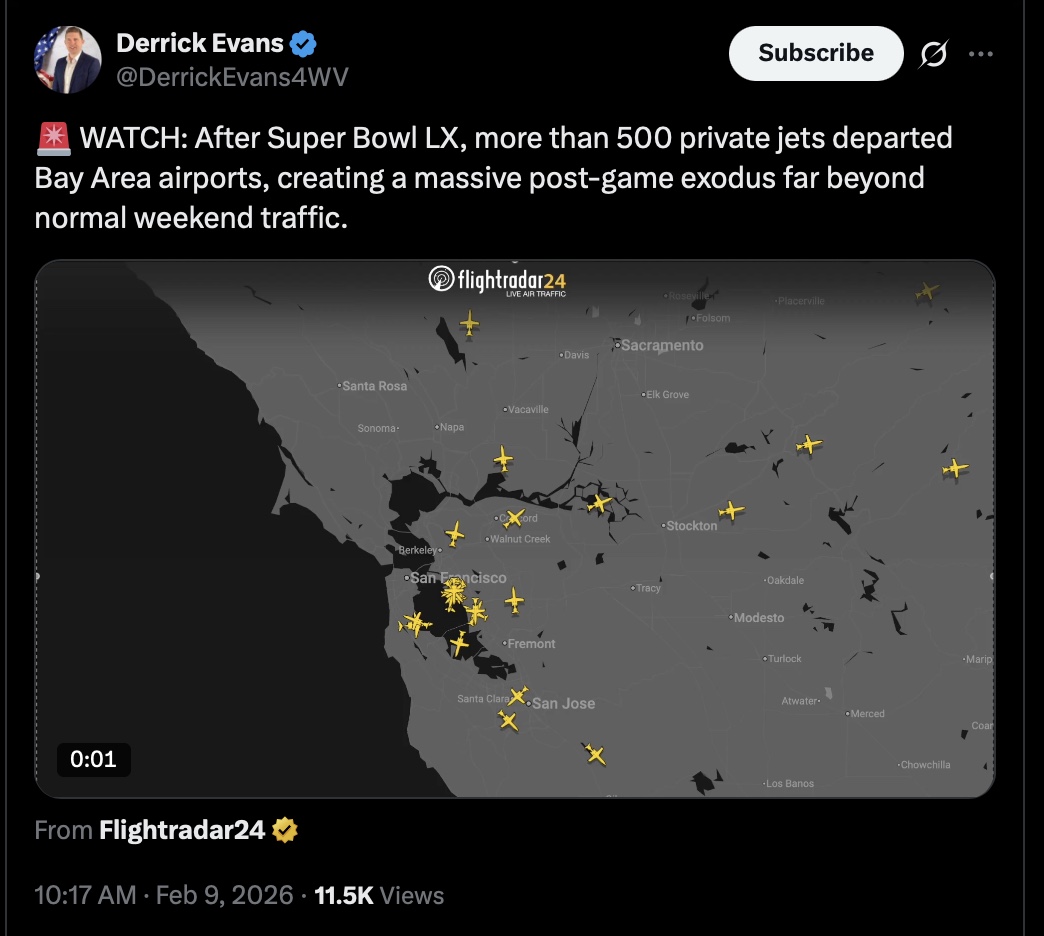
Task: Click the plane icon nearest the Stockton label
Action: (x=732, y=511)
